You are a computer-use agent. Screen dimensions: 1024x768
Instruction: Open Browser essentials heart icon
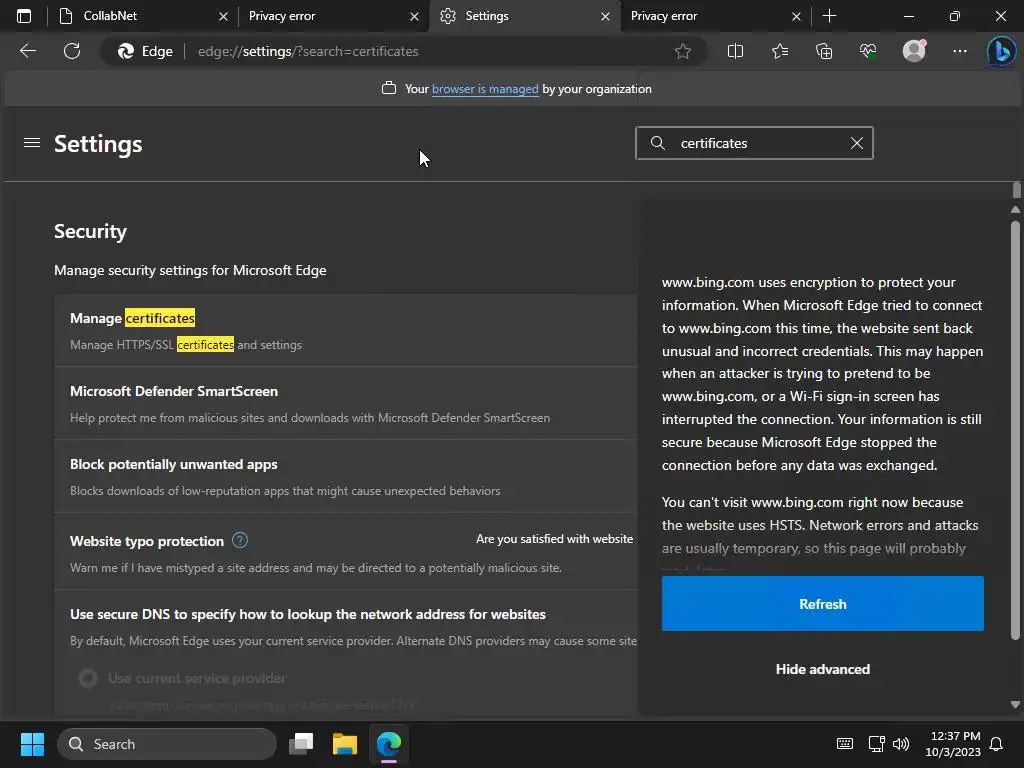tap(868, 51)
